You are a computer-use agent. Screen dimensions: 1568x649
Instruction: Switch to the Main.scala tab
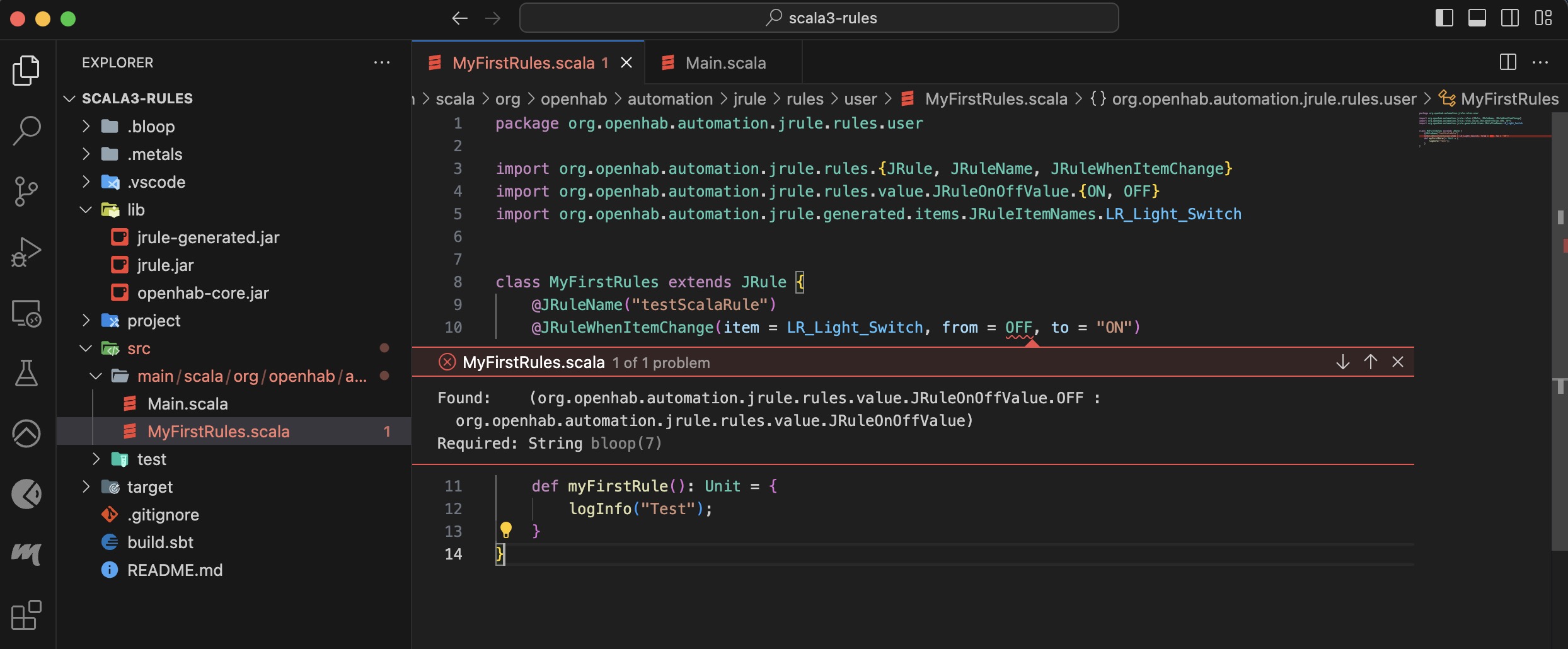726,62
